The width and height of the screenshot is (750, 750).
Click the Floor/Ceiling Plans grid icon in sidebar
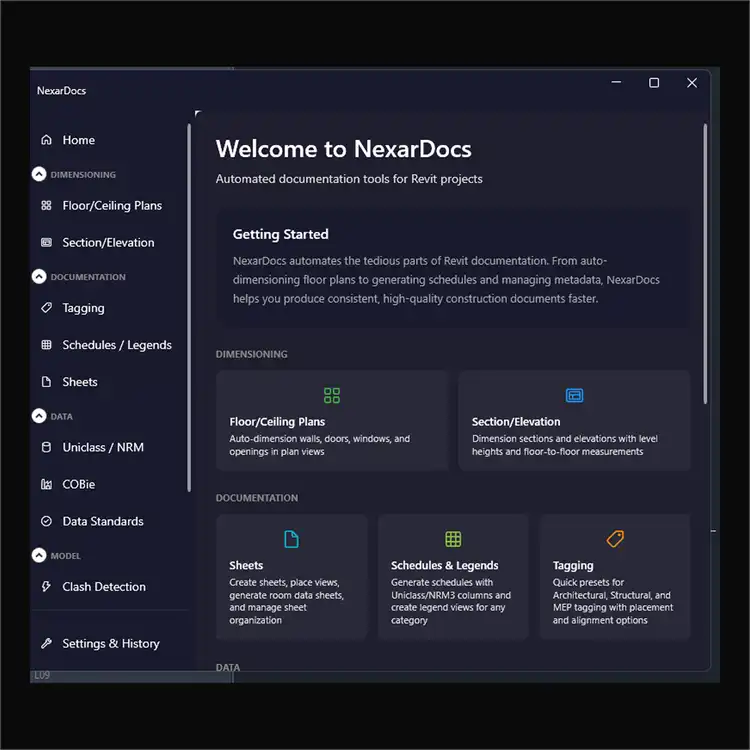[46, 205]
